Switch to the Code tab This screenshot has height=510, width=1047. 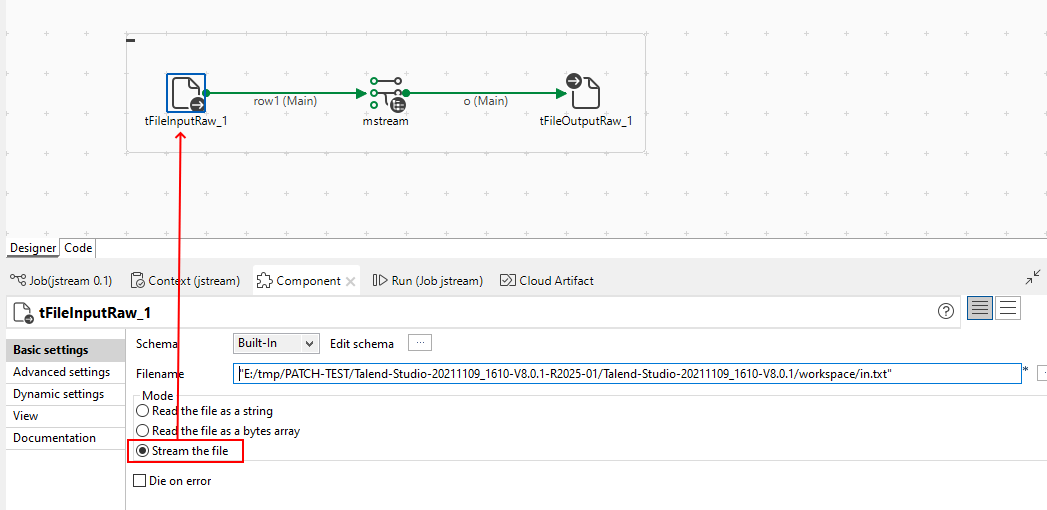point(77,248)
